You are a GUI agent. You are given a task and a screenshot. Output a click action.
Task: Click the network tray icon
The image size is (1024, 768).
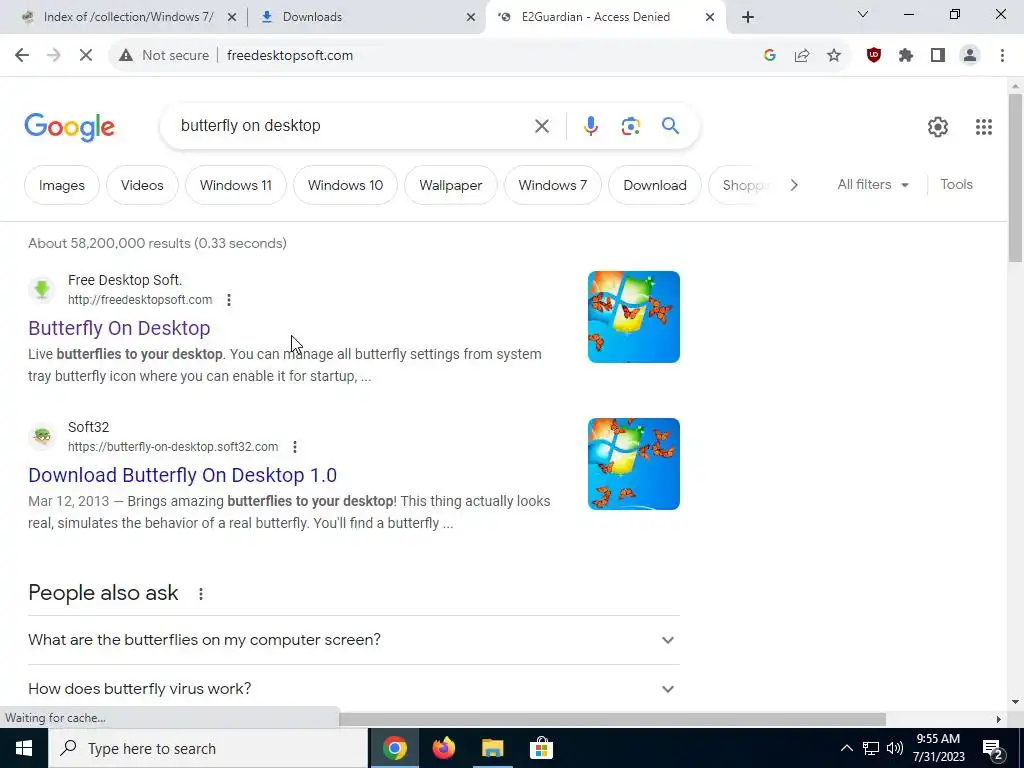[871, 748]
